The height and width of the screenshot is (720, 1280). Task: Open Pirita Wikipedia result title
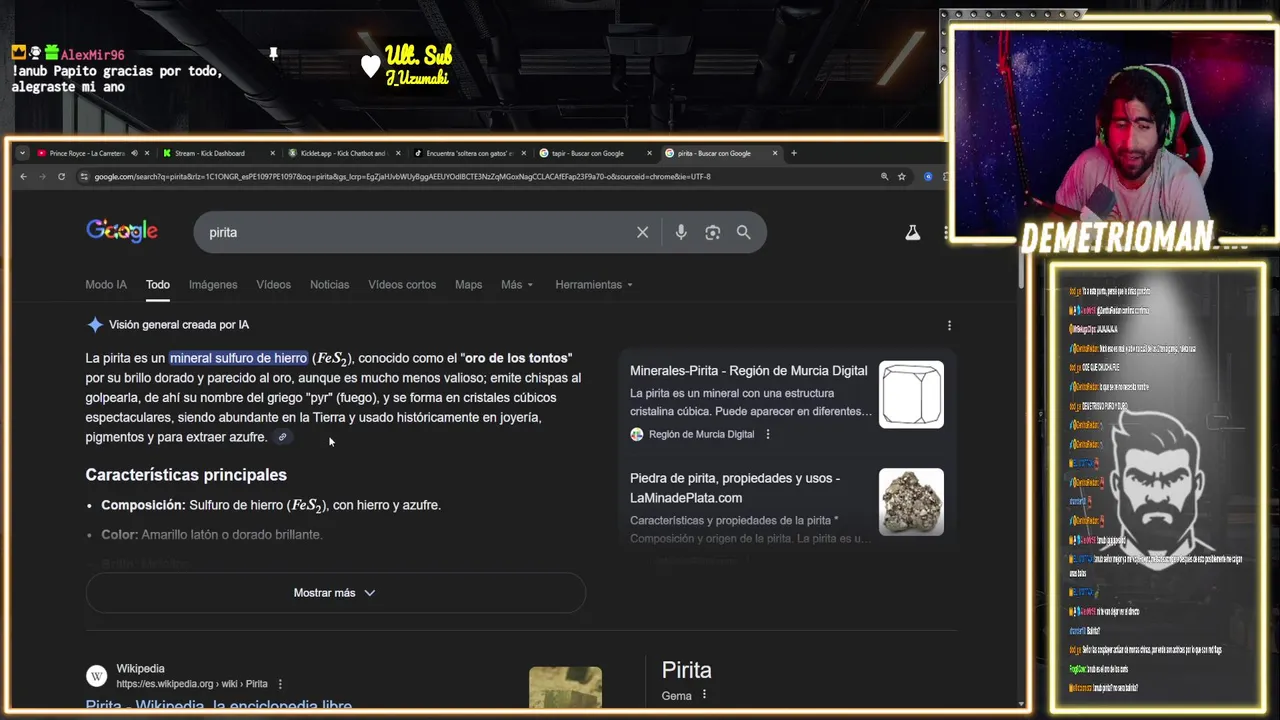(219, 705)
